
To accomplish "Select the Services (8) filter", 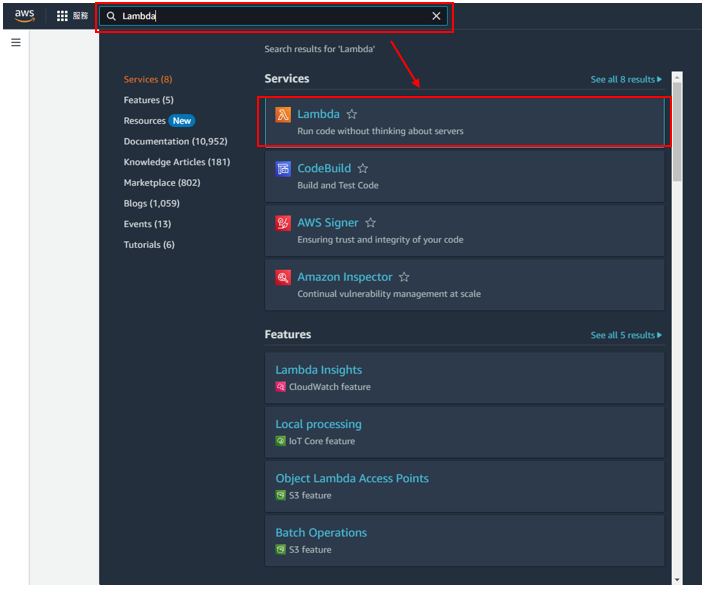I will 148,79.
